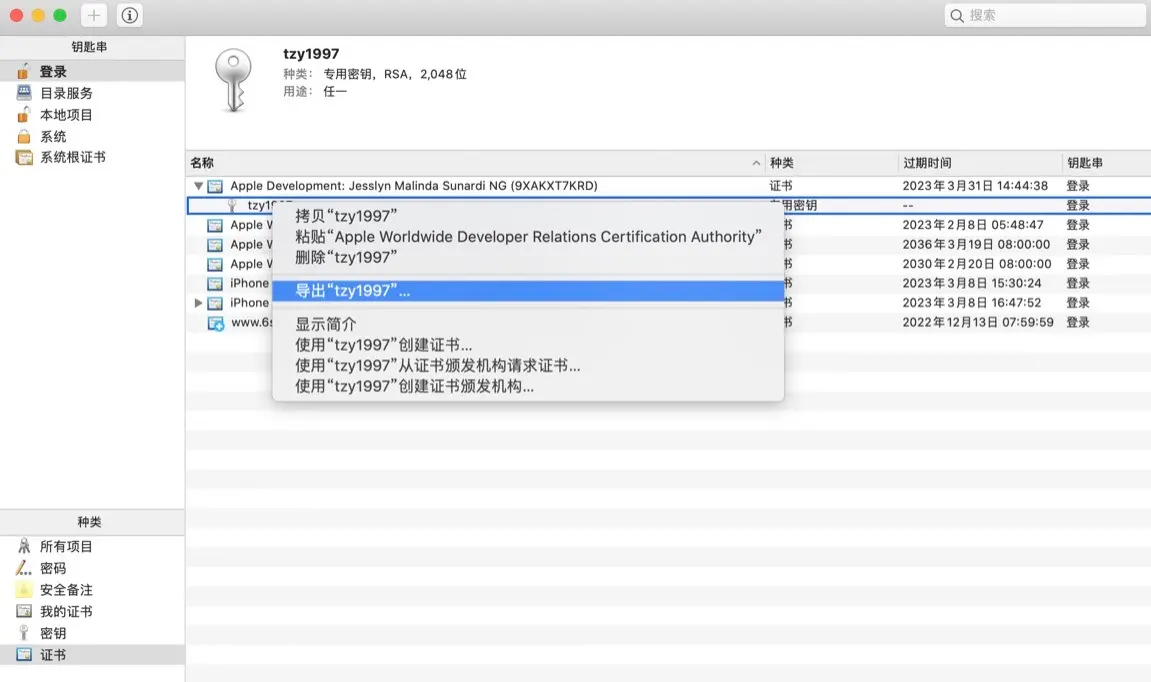Click the 证书 category icon
Viewport: 1151px width, 682px height.
point(24,654)
